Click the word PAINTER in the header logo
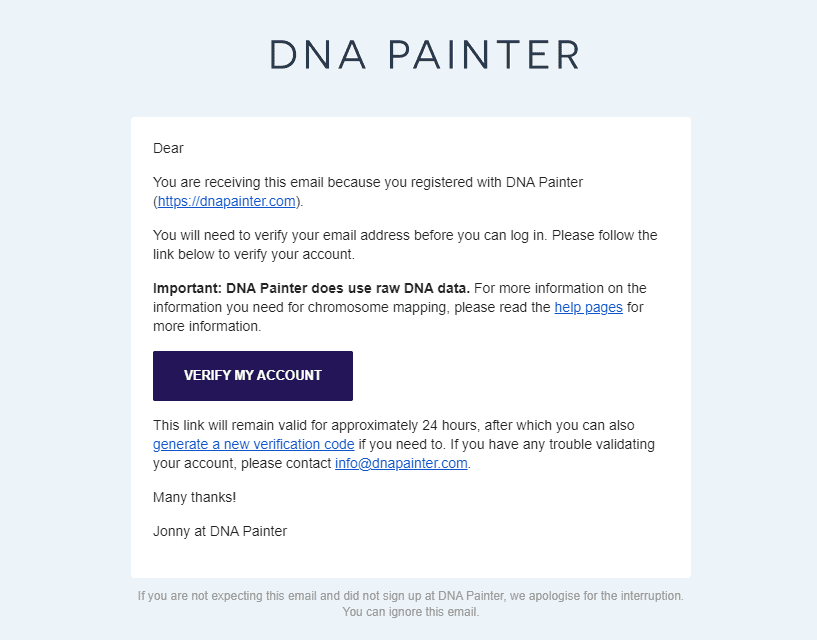 coord(484,55)
